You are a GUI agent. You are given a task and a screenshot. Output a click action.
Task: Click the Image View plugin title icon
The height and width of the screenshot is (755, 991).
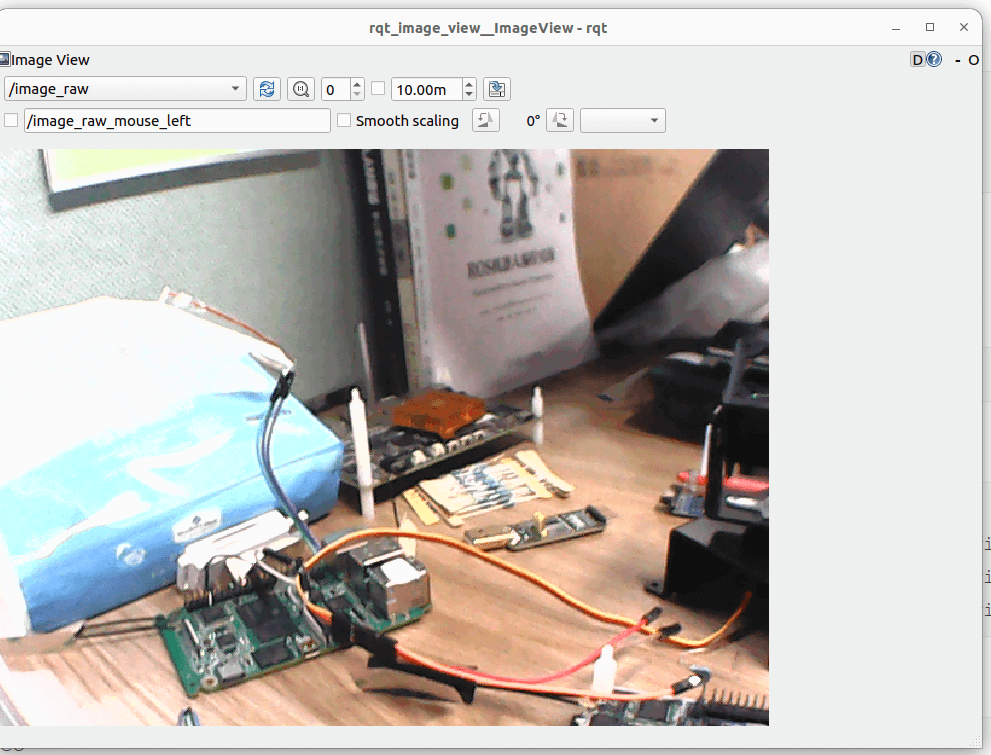pyautogui.click(x=5, y=60)
